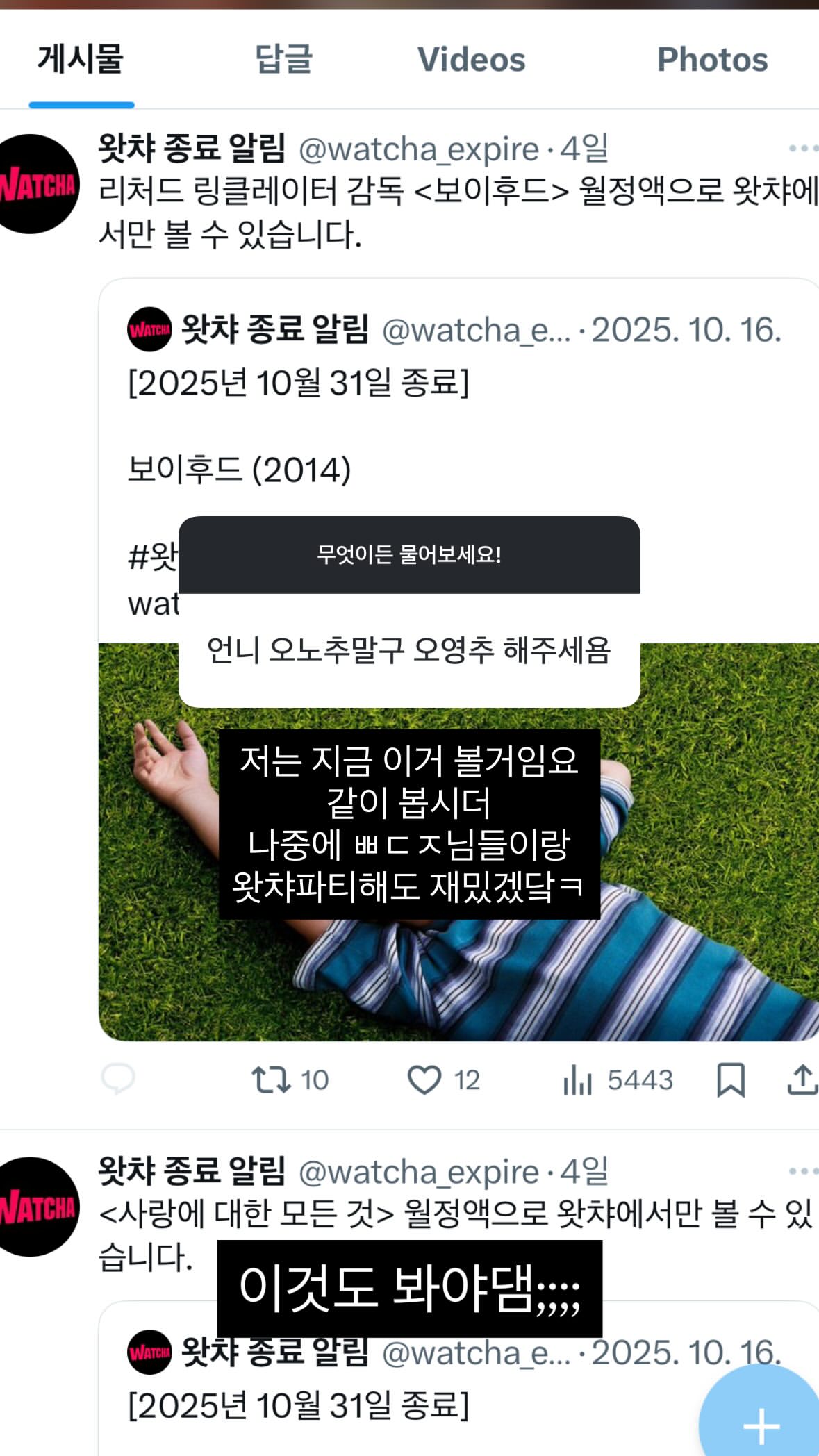Compose new post with plus button

click(761, 1417)
